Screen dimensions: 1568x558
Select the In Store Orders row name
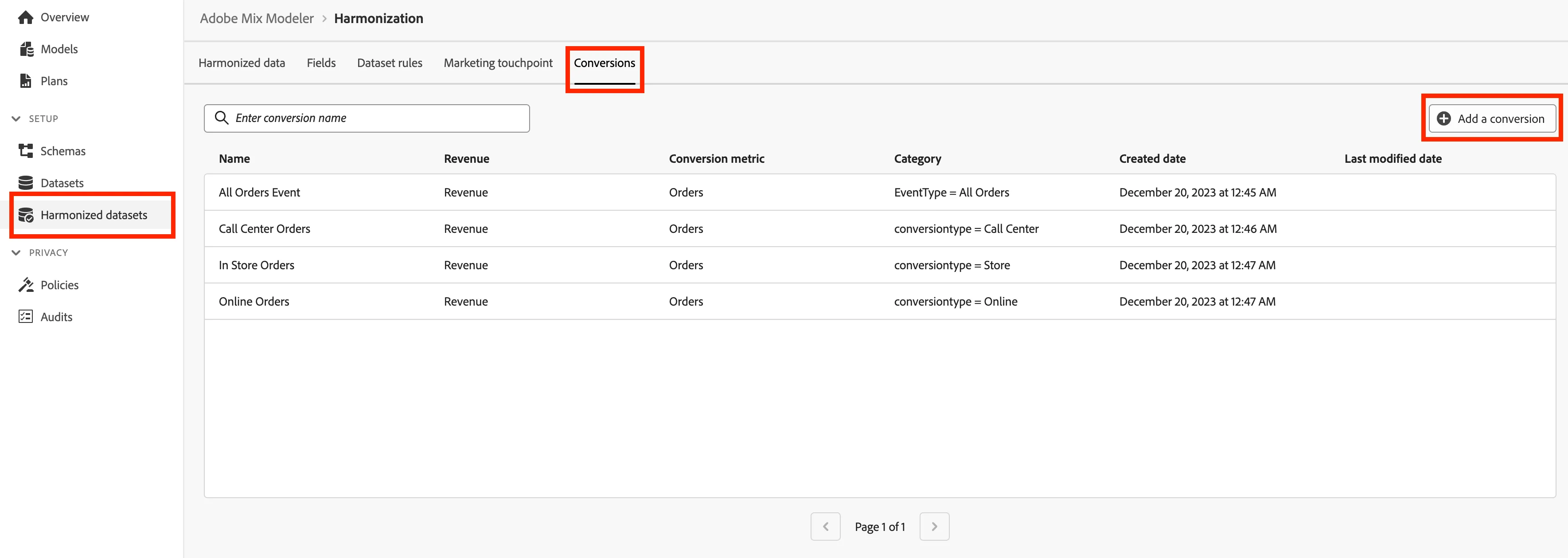(256, 265)
